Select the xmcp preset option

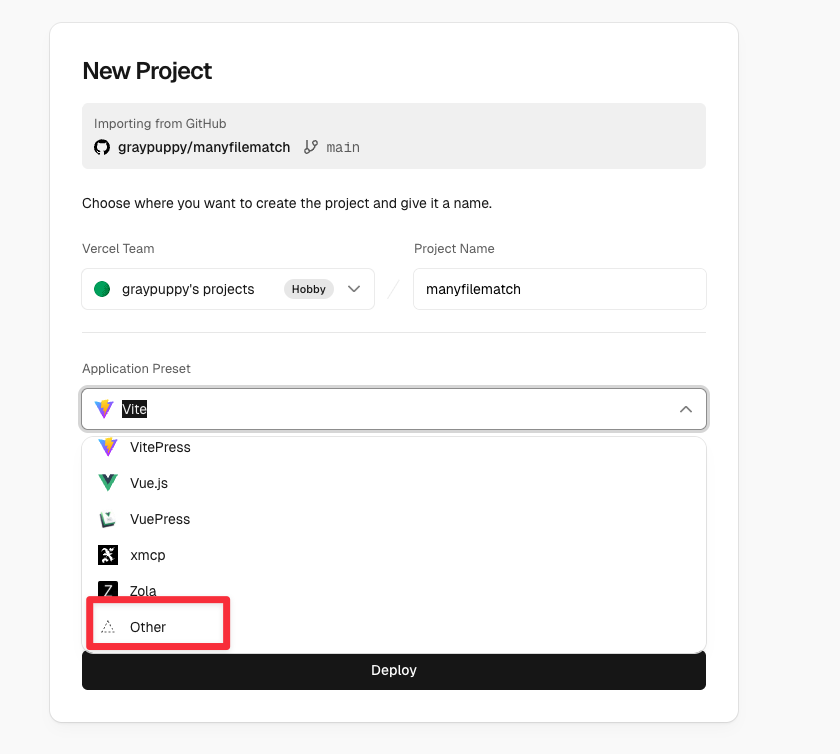(x=148, y=555)
